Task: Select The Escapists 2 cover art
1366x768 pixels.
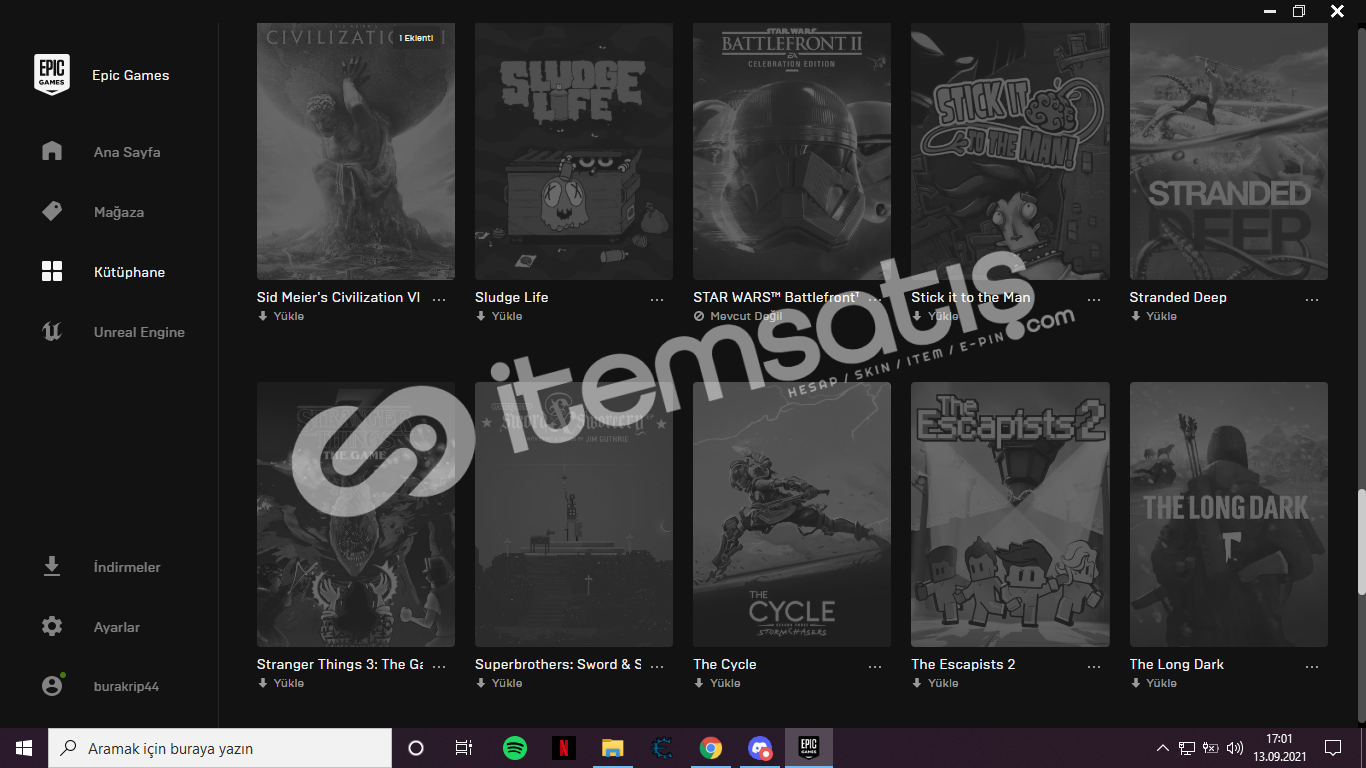Action: tap(1010, 514)
